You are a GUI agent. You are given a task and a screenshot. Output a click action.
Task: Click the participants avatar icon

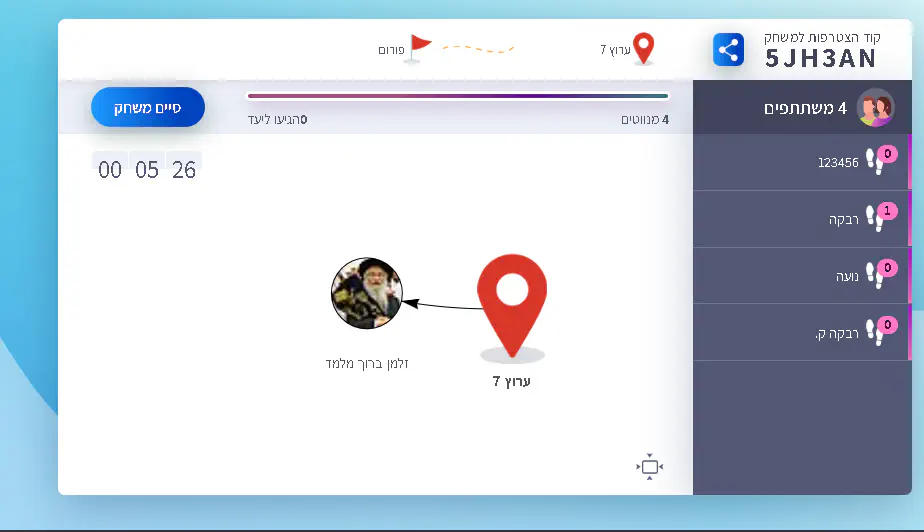[875, 107]
